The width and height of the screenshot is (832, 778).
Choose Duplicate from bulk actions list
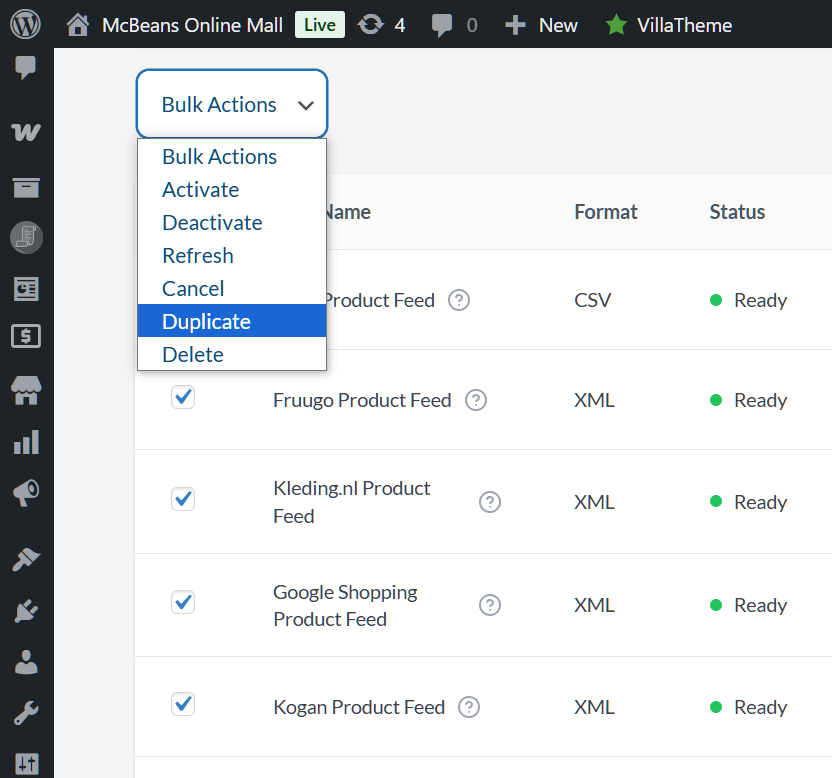pos(232,321)
